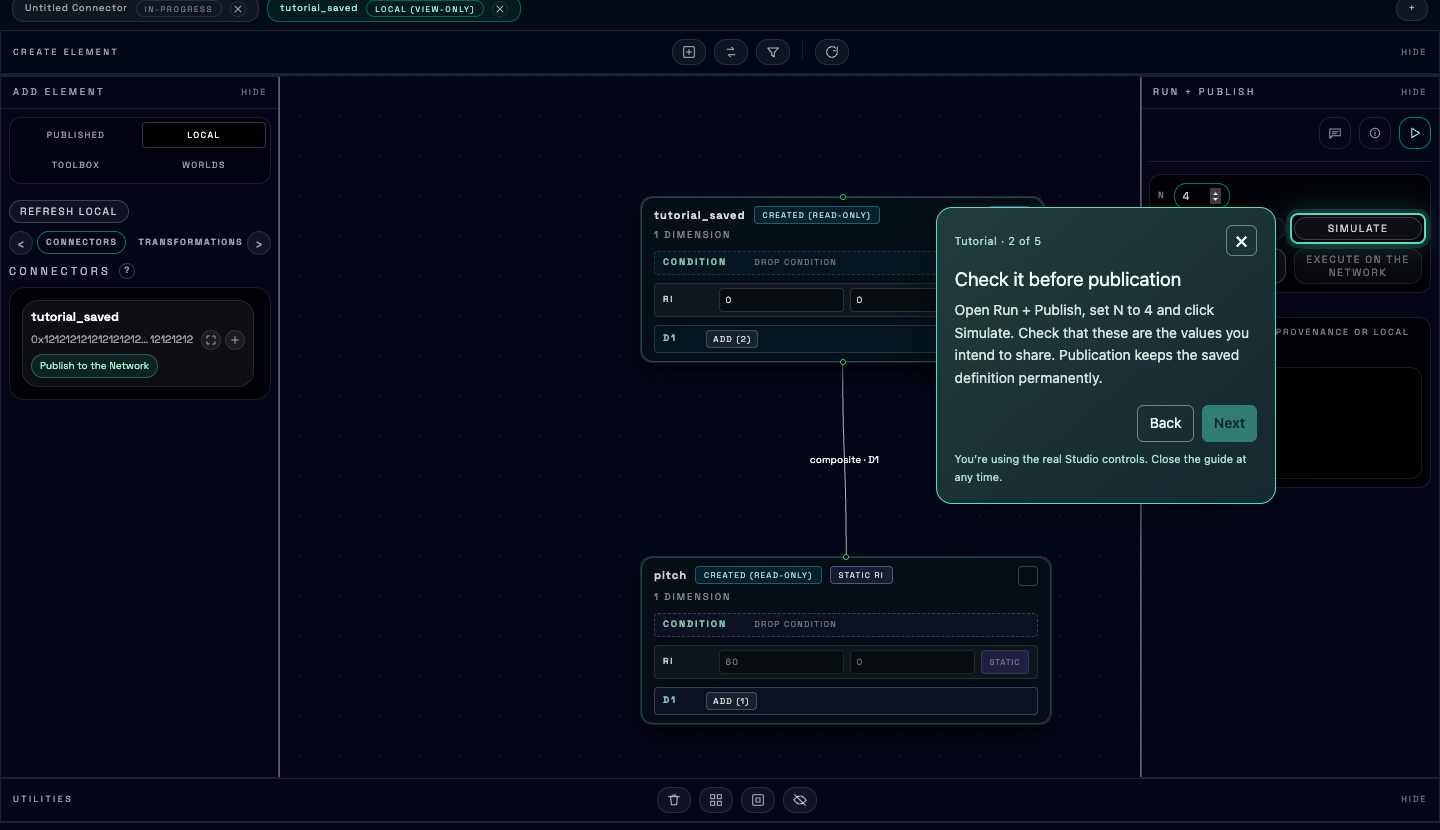1440x830 pixels.
Task: Click RI field showing 60 in pitch node
Action: point(781,662)
